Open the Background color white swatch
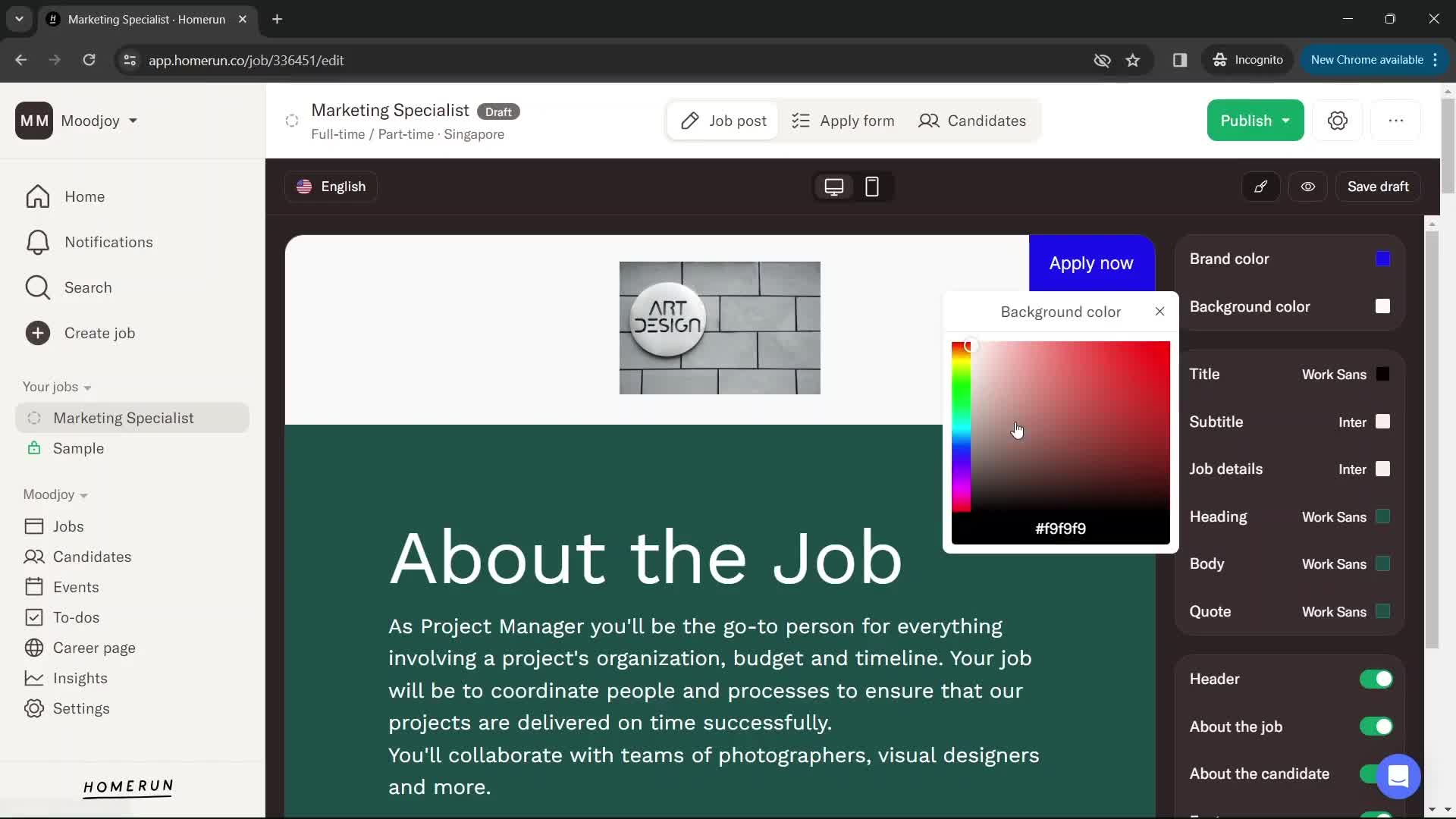Image resolution: width=1456 pixels, height=819 pixels. 1383,306
